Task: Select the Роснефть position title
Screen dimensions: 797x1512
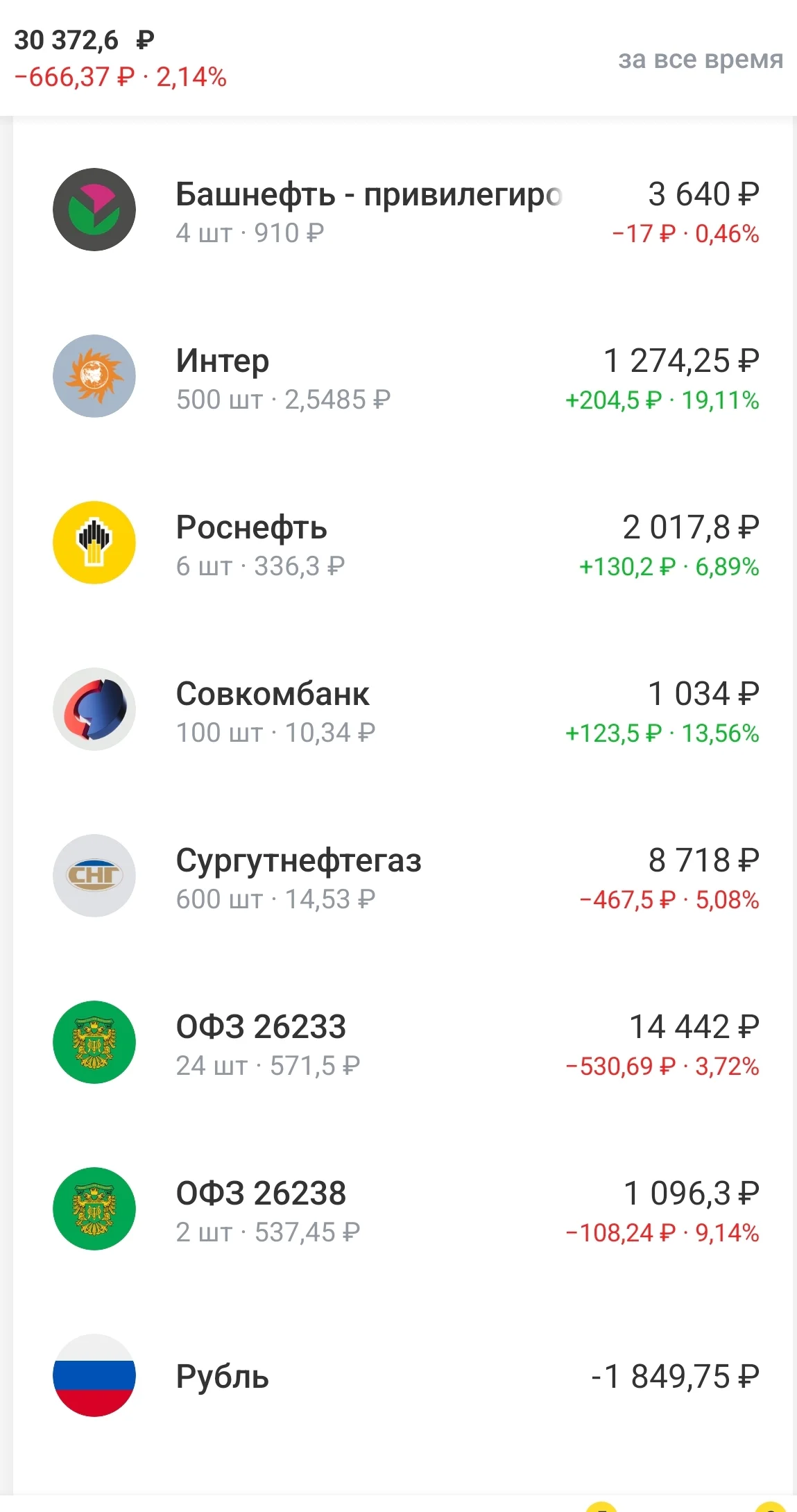Action: pos(251,527)
